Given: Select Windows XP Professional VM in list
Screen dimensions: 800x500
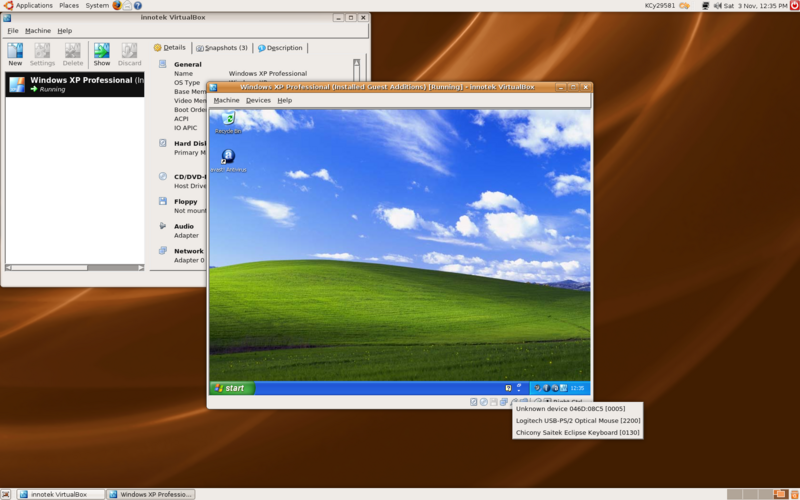Looking at the screenshot, I should click(75, 84).
